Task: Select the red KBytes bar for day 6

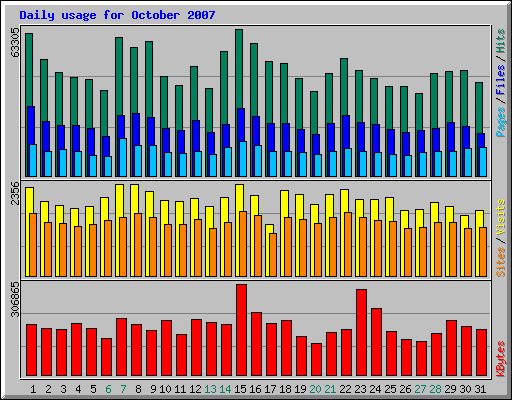Action: click(106, 357)
